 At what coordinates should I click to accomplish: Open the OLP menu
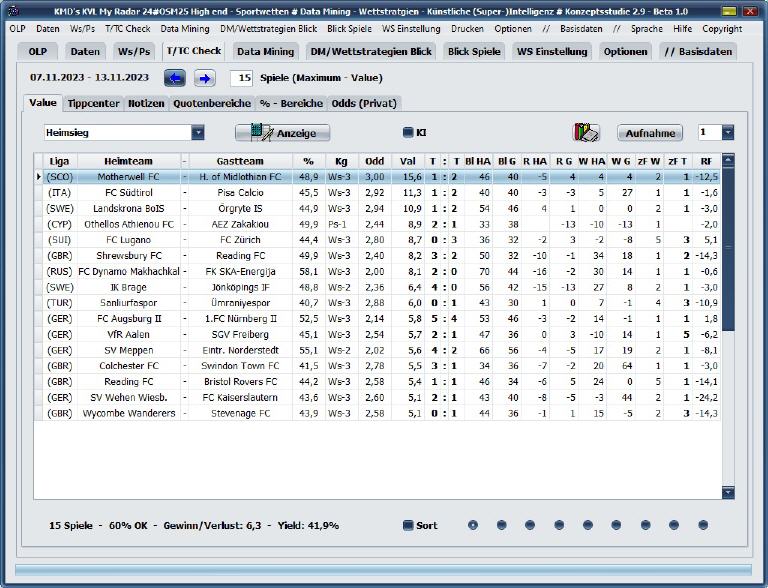coord(17,29)
